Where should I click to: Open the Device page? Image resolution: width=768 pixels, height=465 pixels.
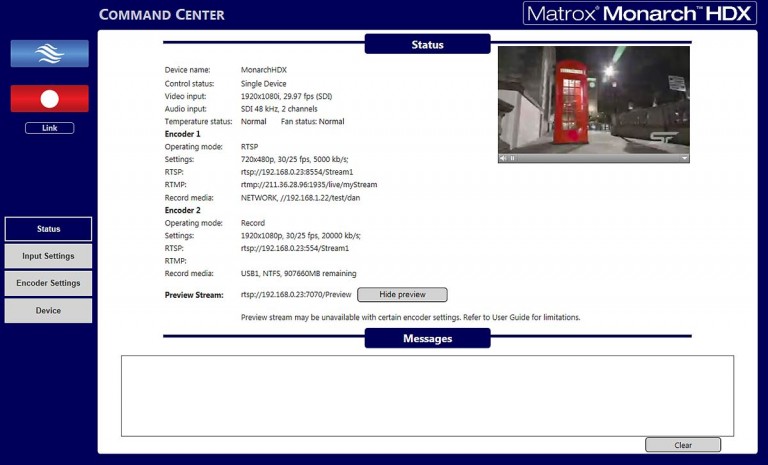coord(48,311)
